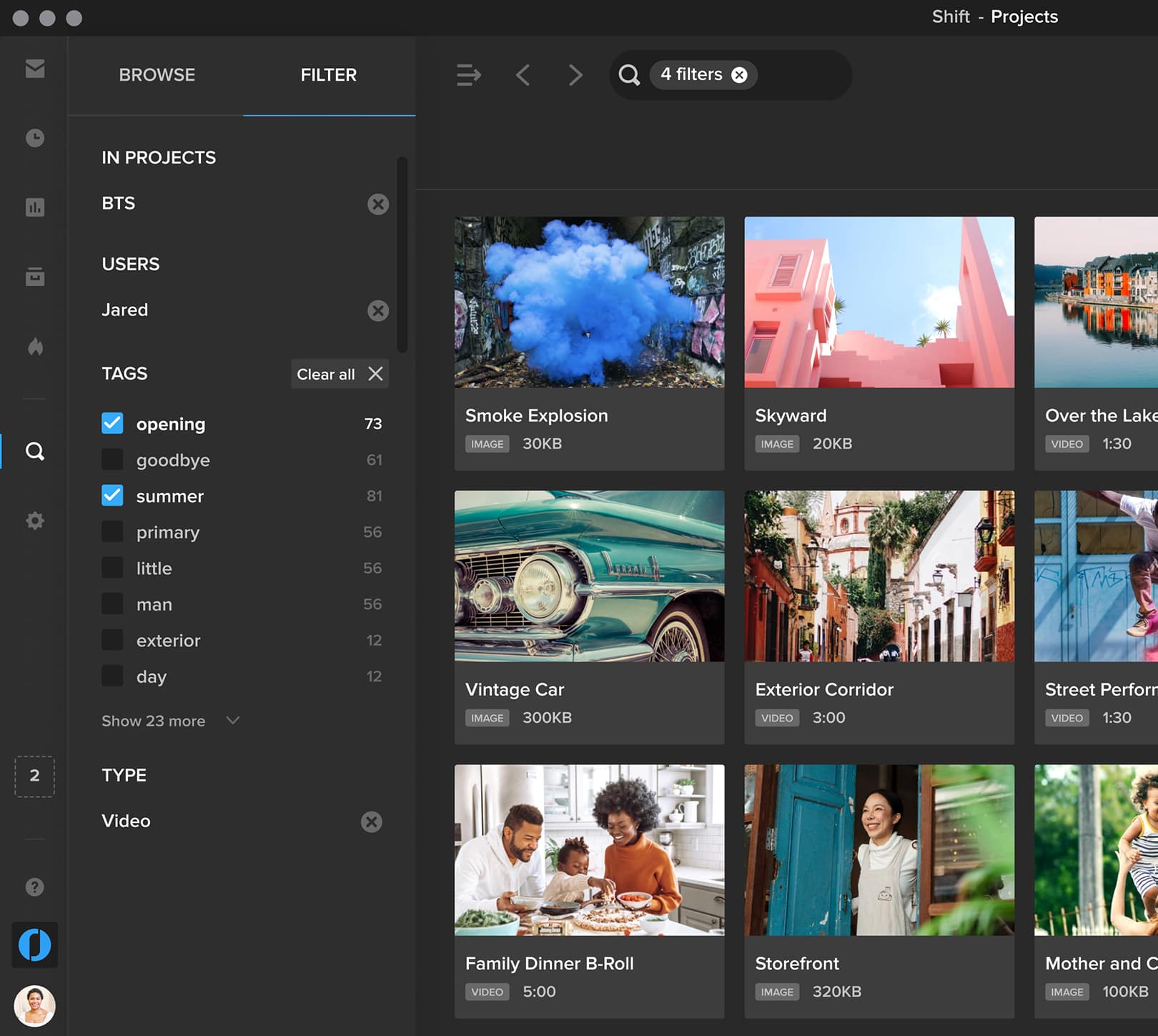Open the Street Performer thumbnail
This screenshot has height=1036, width=1158.
point(1096,576)
